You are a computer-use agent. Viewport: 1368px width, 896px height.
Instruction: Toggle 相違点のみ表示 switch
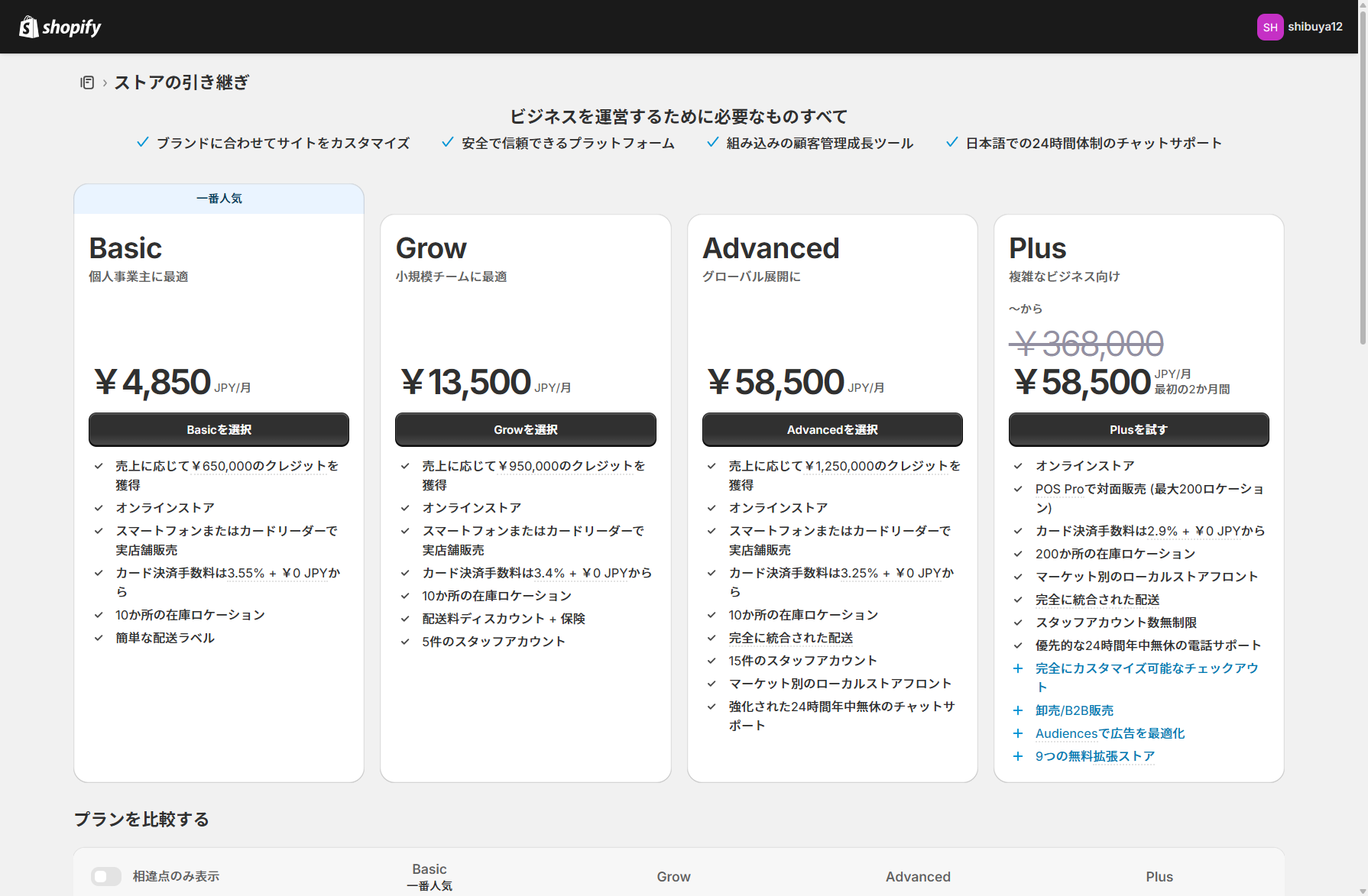(x=106, y=876)
